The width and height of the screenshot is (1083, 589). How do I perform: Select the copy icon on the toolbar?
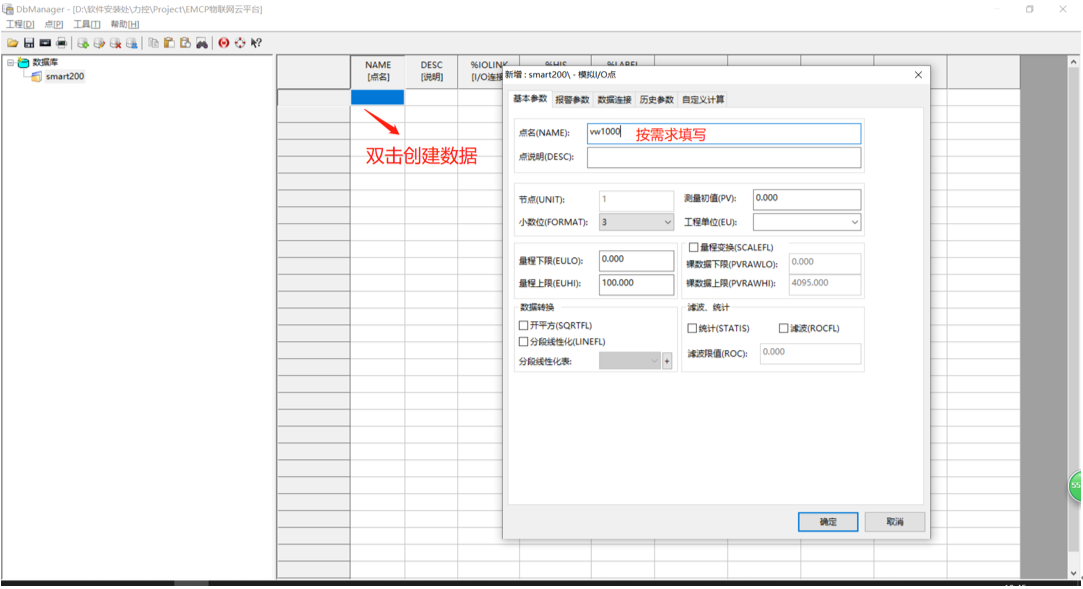click(153, 43)
